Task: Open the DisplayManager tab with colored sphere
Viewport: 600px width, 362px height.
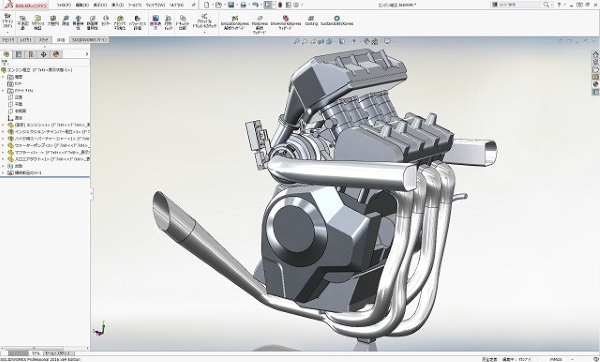Action: (56, 54)
